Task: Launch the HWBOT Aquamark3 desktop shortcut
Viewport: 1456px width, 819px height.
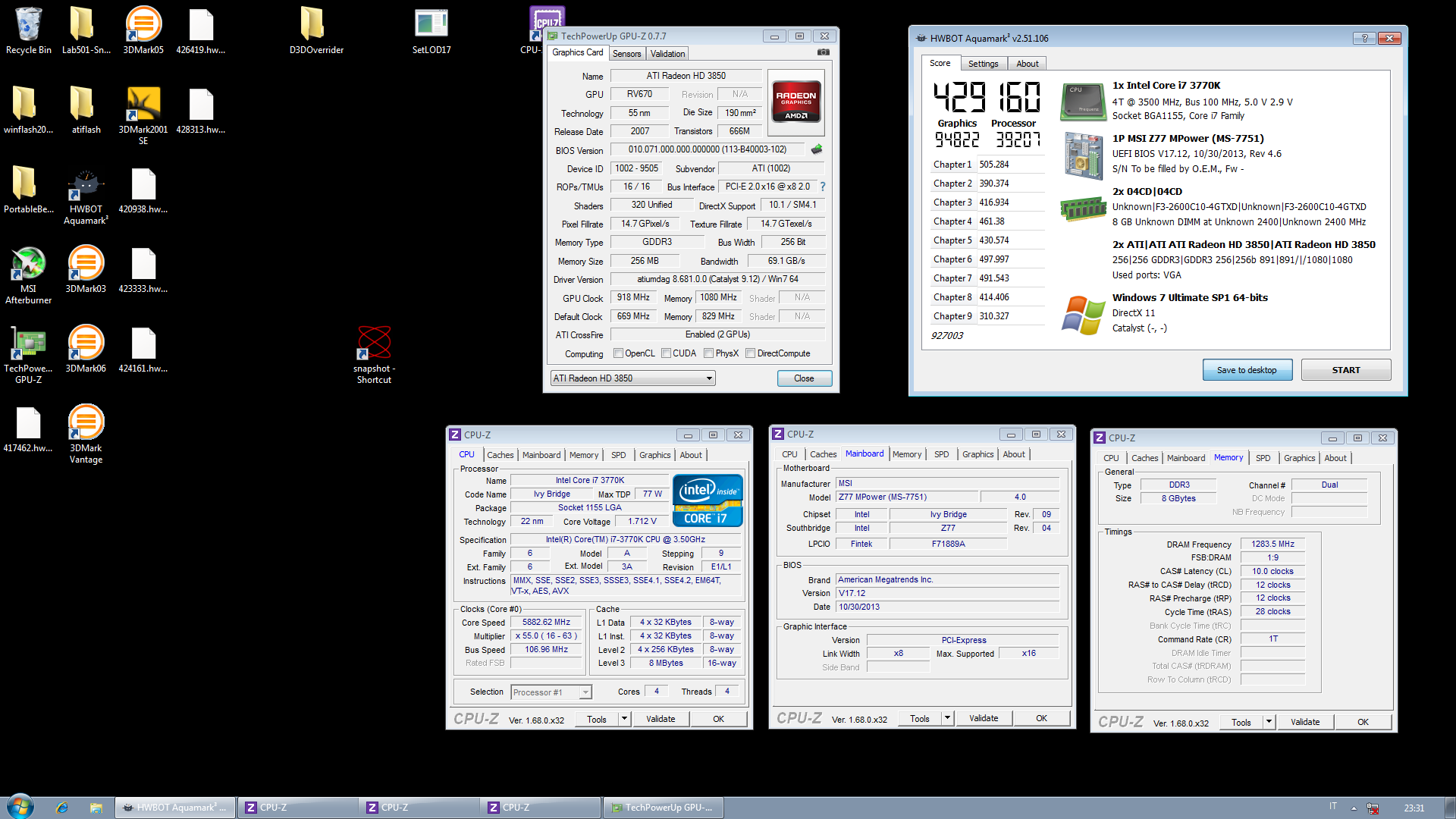Action: coord(86,196)
